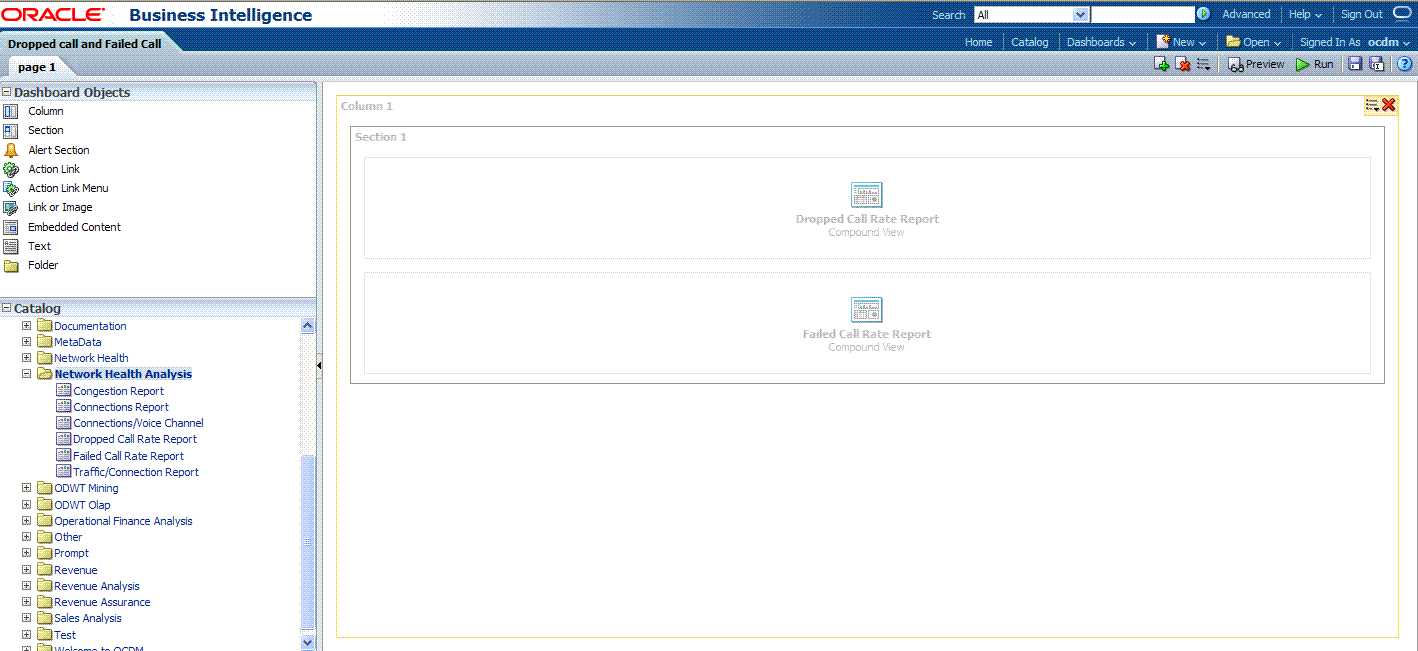Click the Save dashboard floppy icon
Image resolution: width=1418 pixels, height=651 pixels.
click(1355, 64)
